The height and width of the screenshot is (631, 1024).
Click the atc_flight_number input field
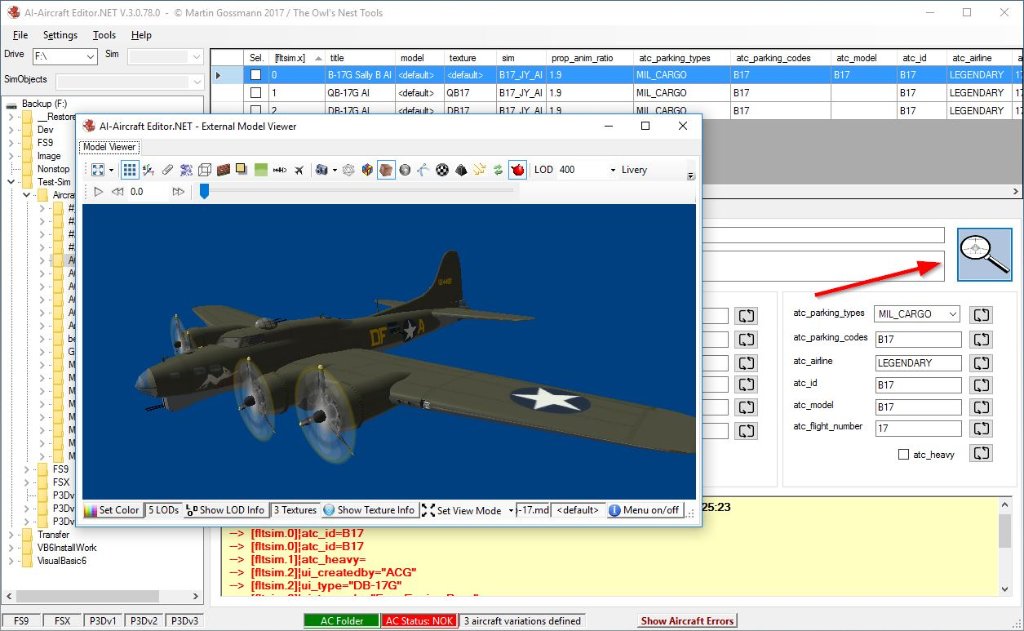918,429
